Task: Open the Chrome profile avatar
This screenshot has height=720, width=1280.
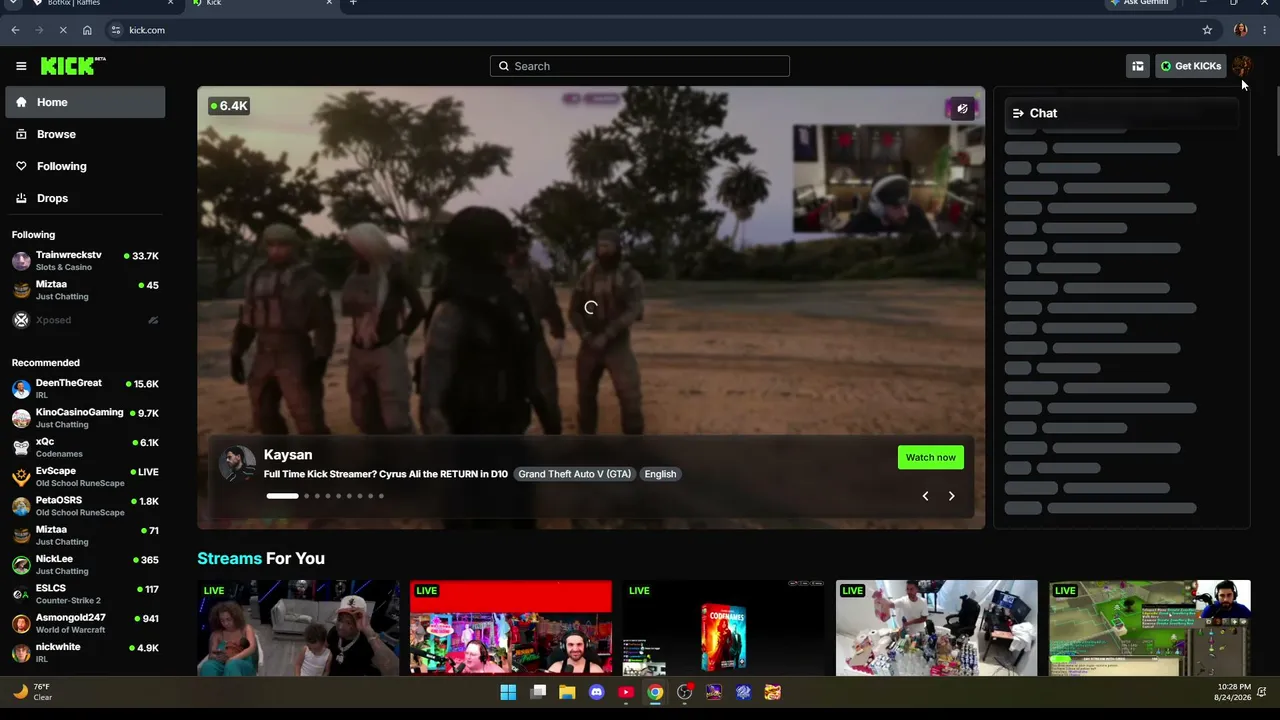Action: [1241, 30]
